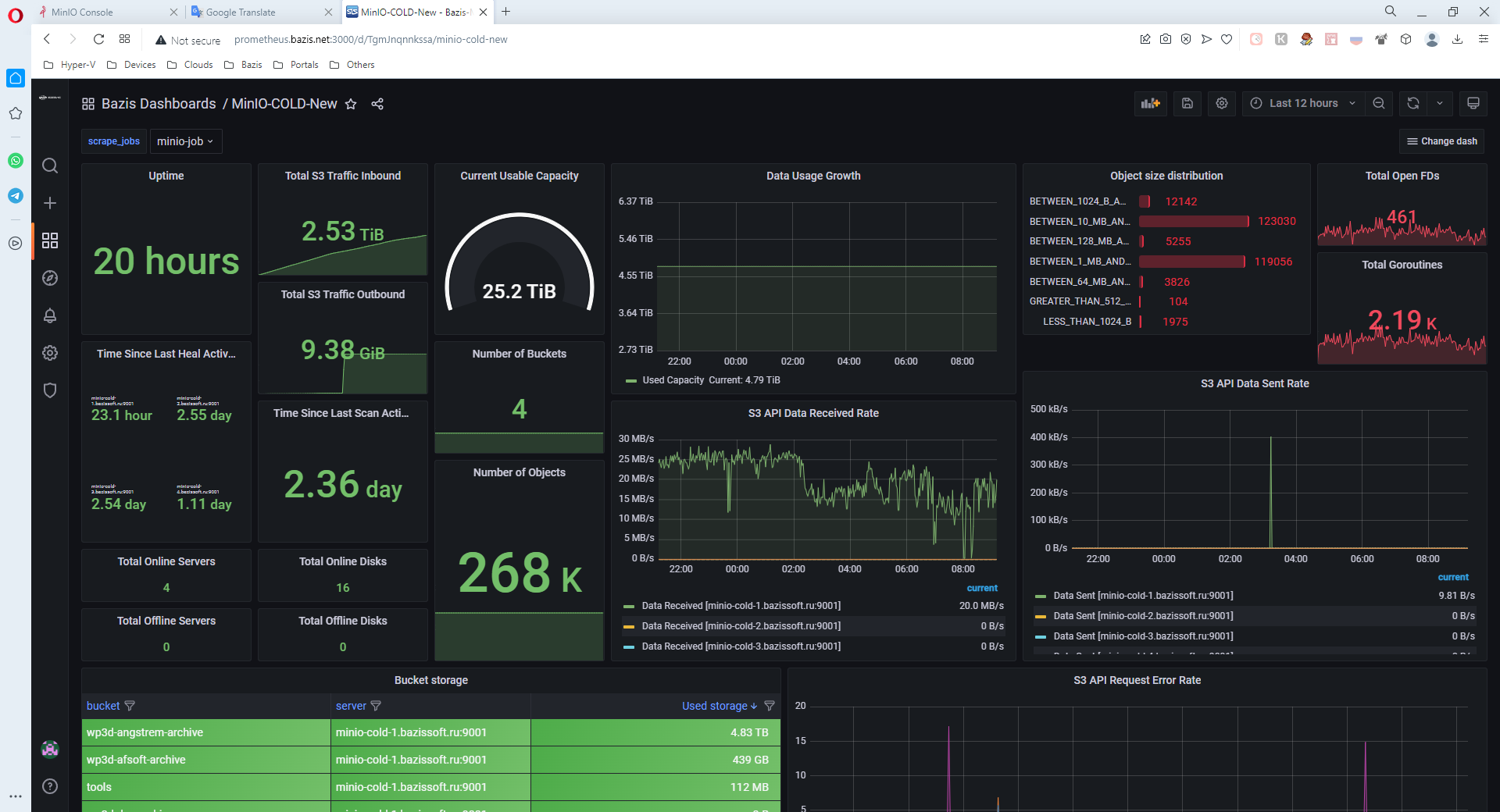Toggle the Data Received minio-cold-1 legend series
1500x812 pixels.
741,605
